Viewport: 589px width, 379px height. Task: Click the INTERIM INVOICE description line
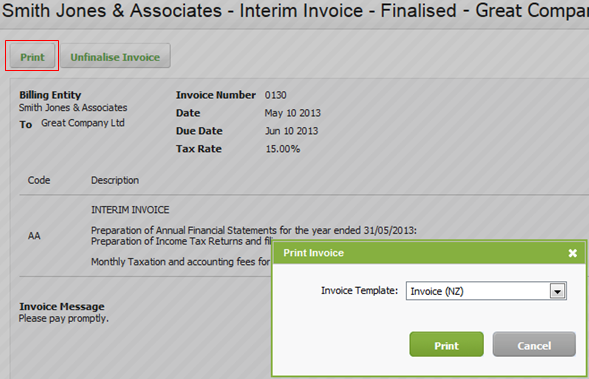[130, 210]
